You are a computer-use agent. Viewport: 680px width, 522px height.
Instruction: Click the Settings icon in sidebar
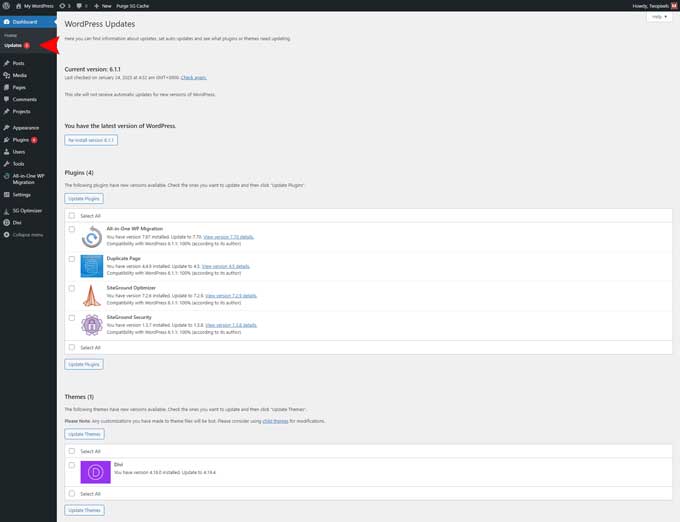(x=7, y=195)
